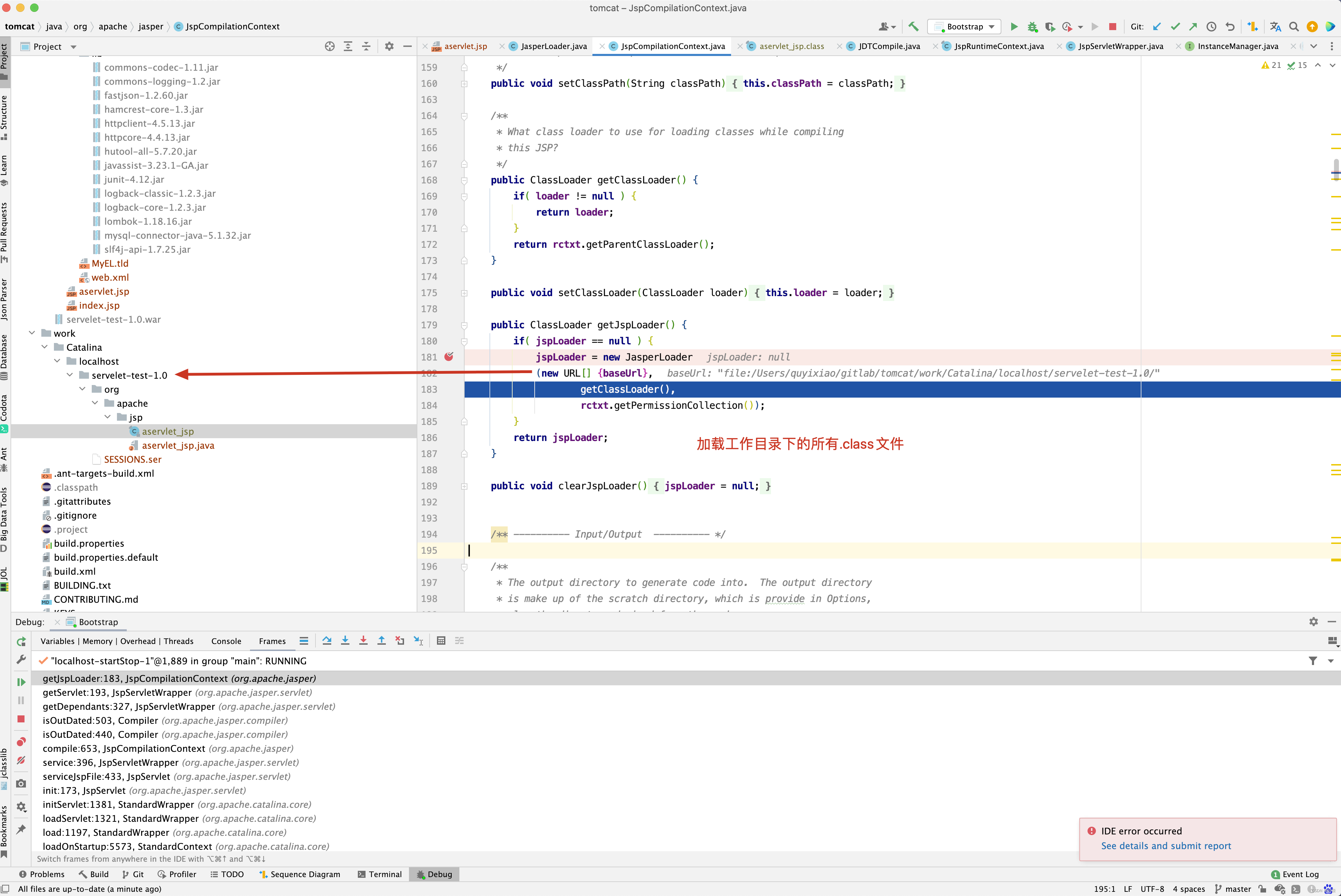Click the orange IDE update icon
The width and height of the screenshot is (1341, 896).
[1312, 26]
